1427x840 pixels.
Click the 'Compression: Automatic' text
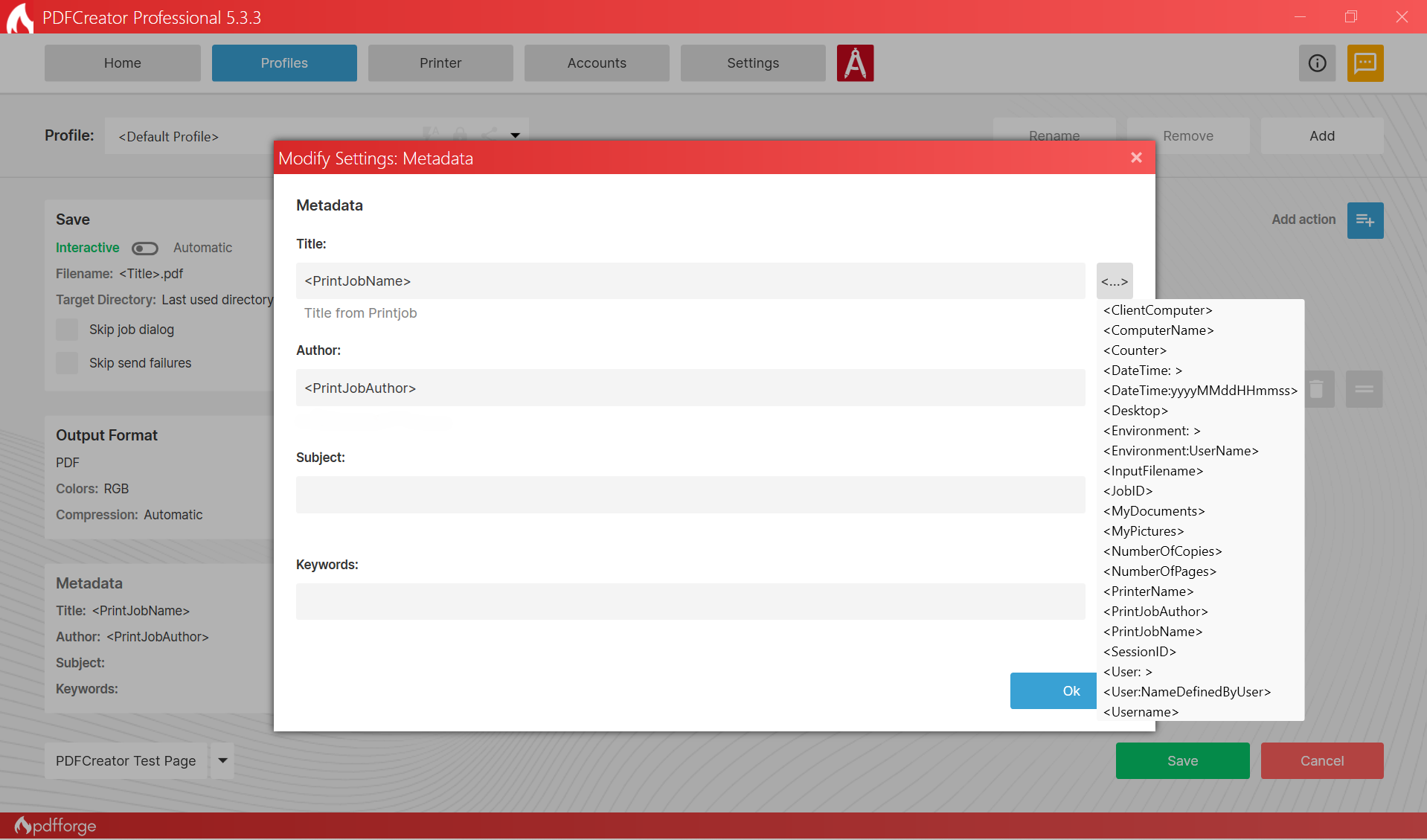[x=129, y=515]
